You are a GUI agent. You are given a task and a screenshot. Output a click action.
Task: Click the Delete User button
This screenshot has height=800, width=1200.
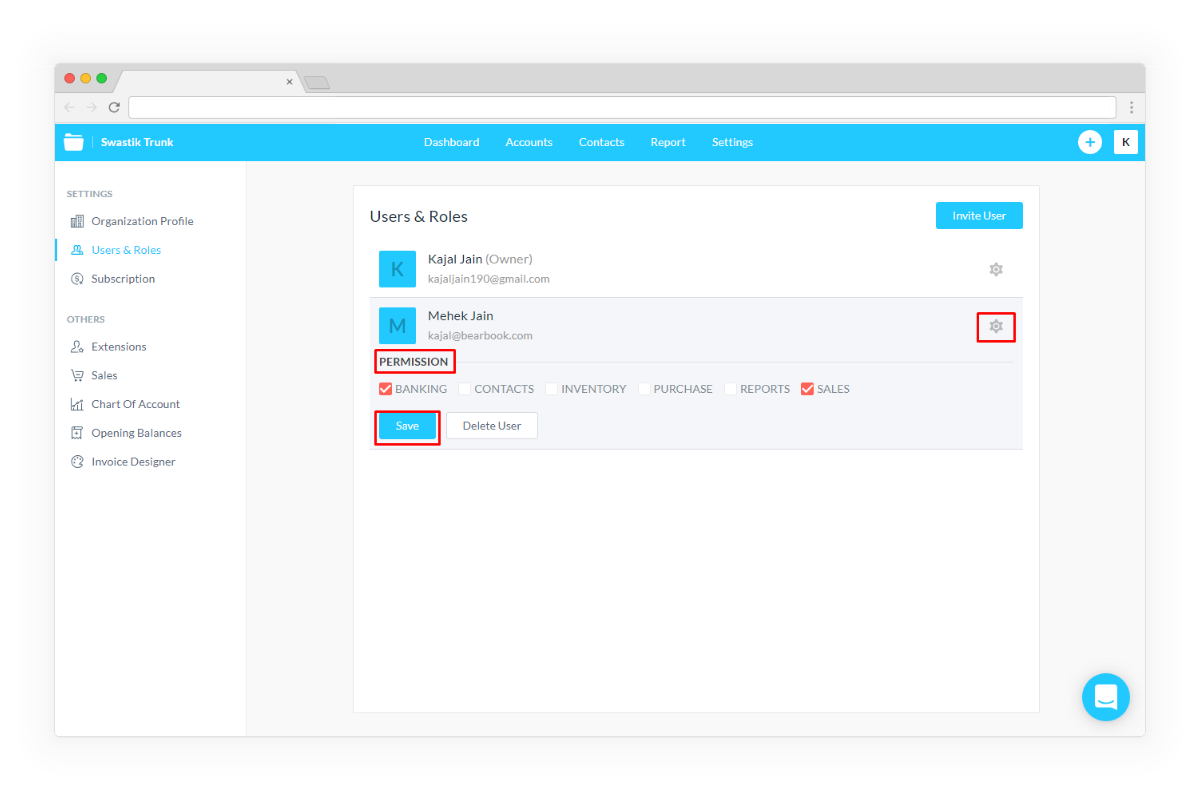point(492,426)
